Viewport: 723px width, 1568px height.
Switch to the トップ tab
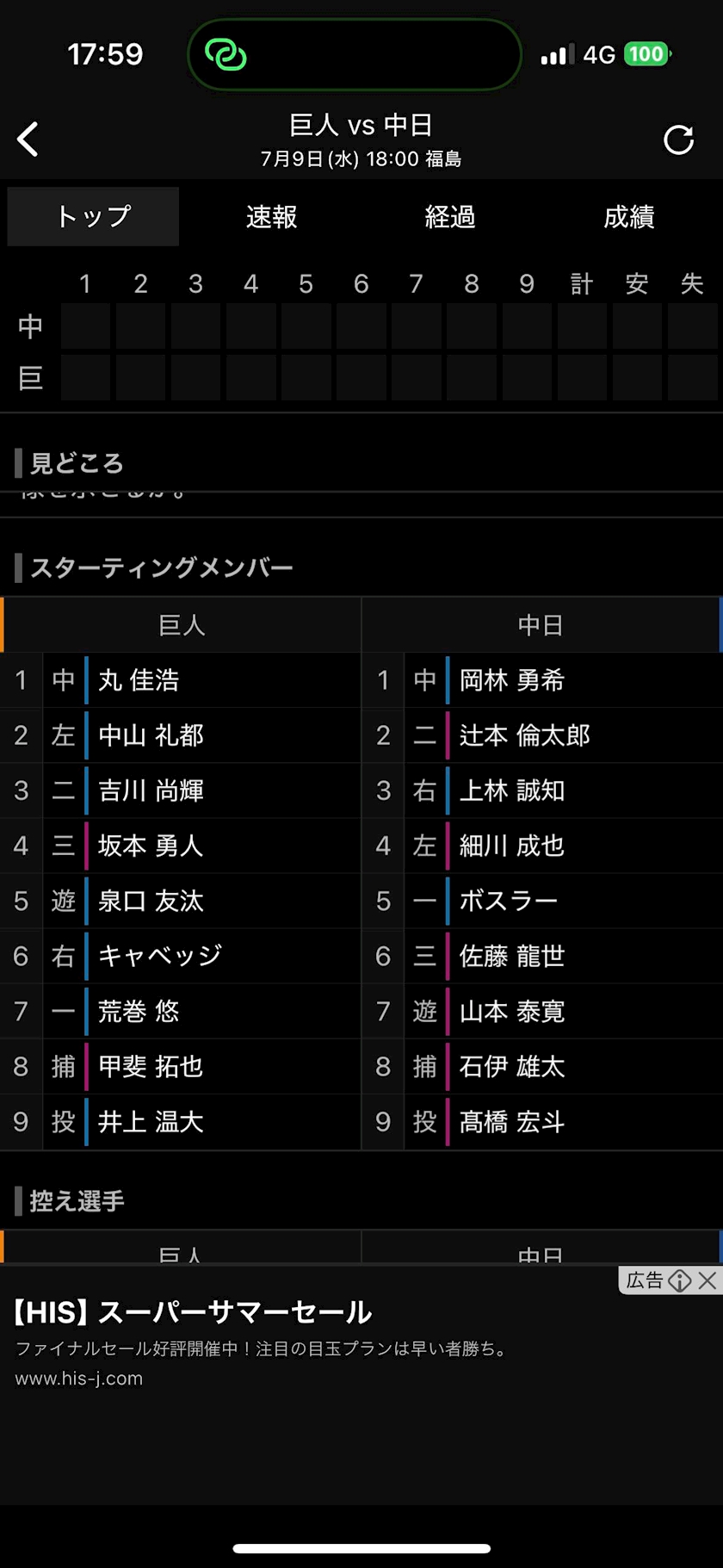pyautogui.click(x=93, y=217)
